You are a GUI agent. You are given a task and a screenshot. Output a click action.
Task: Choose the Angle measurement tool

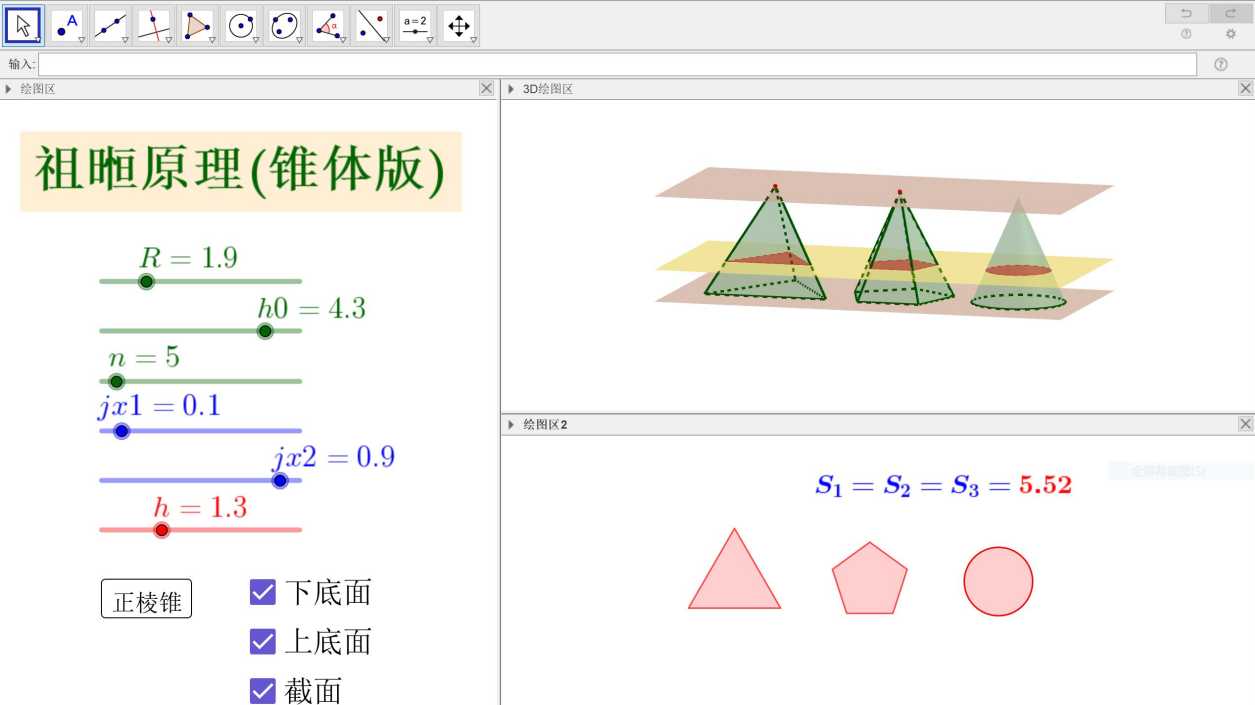tap(327, 26)
